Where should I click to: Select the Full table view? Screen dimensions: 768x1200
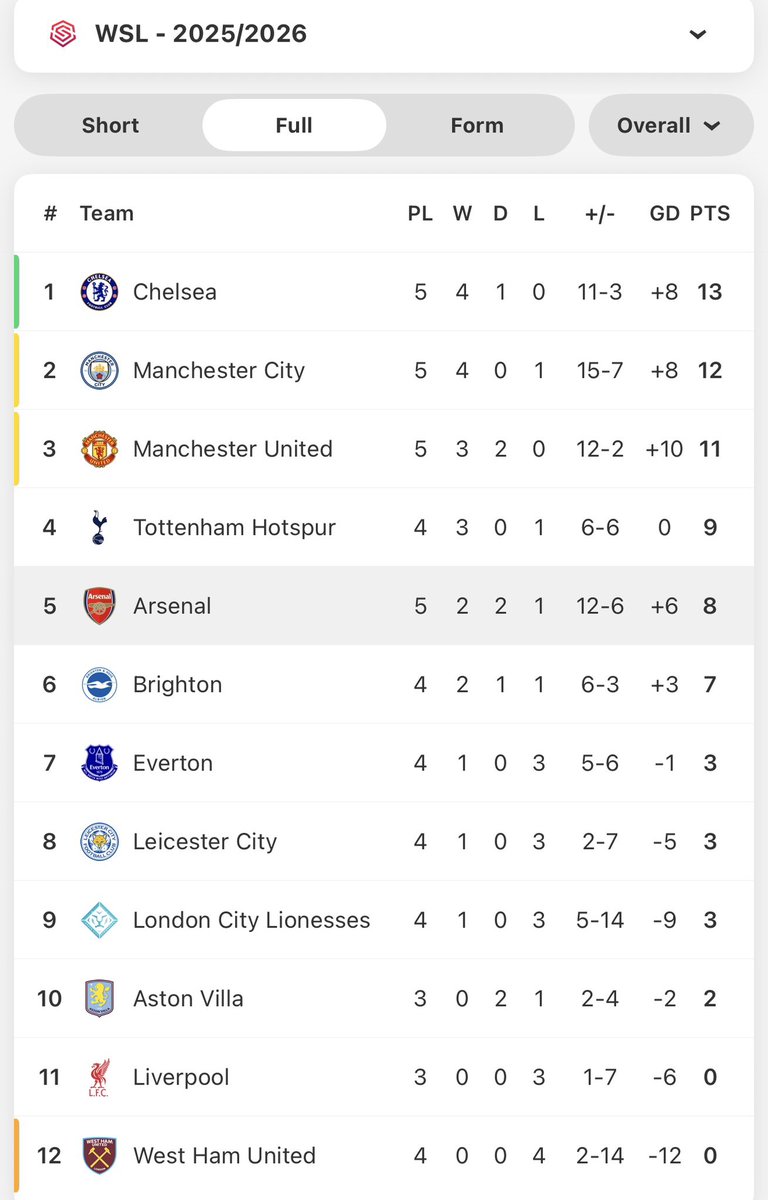[294, 125]
